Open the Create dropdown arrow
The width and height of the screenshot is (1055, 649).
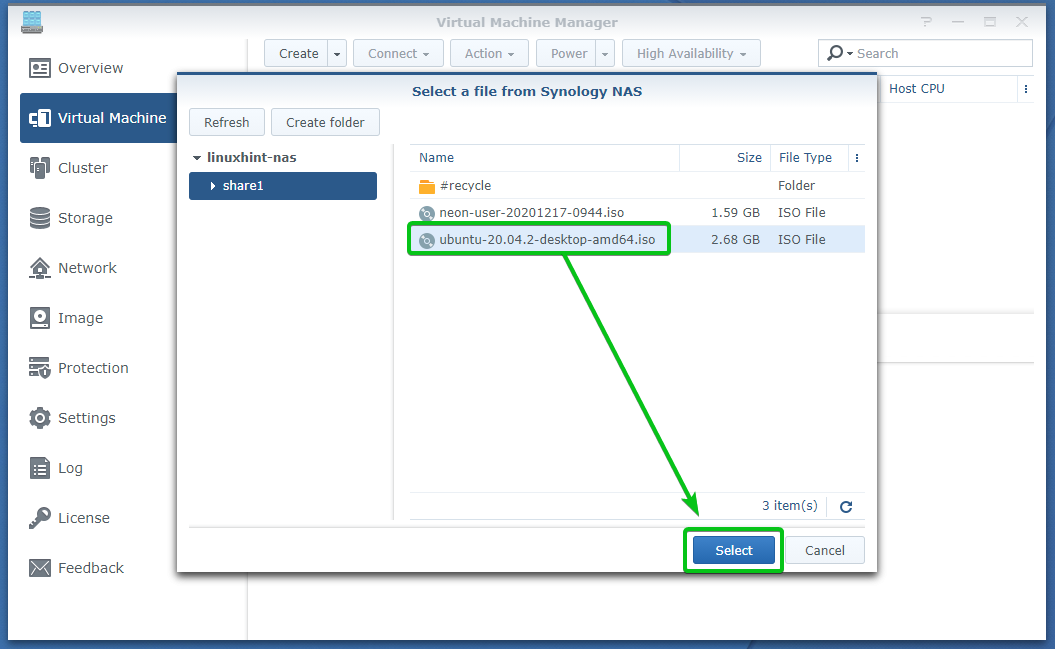pos(337,53)
